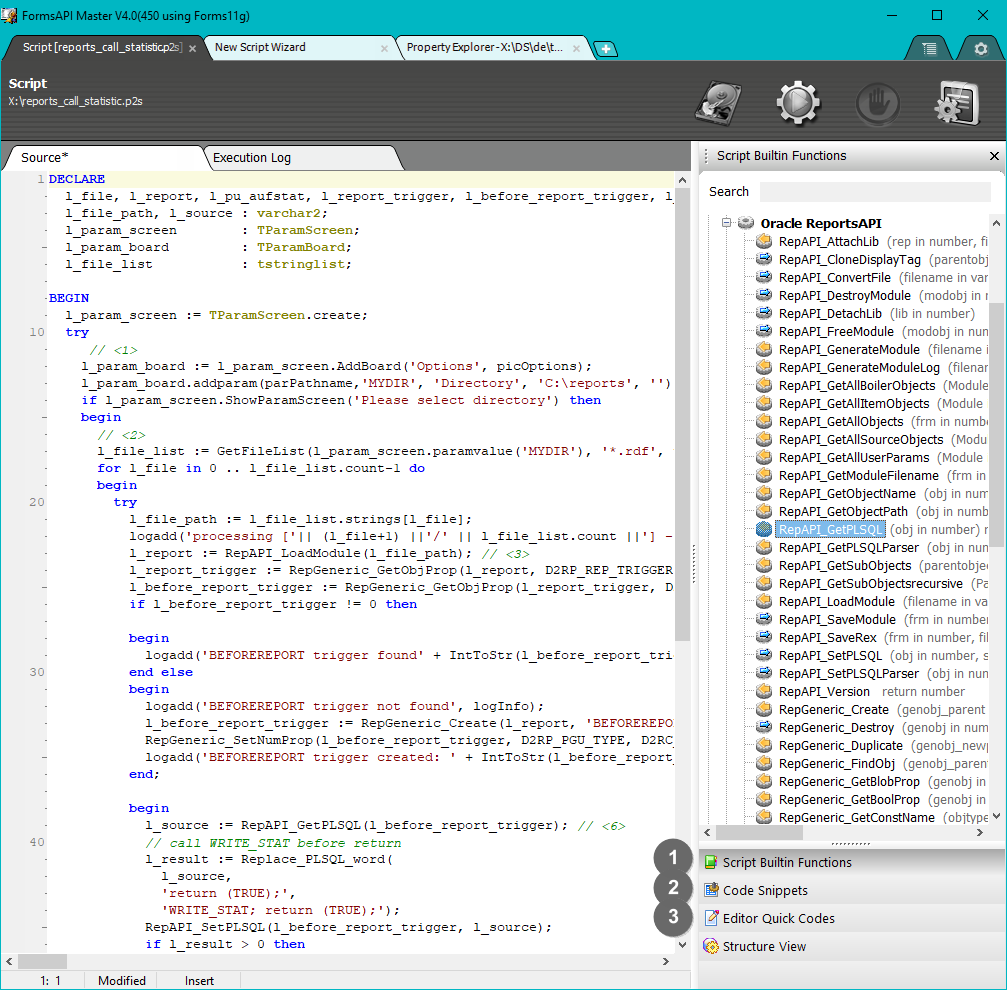Select RepAPI_CloneDisplayTag function
This screenshot has width=1007, height=990.
coord(850,260)
